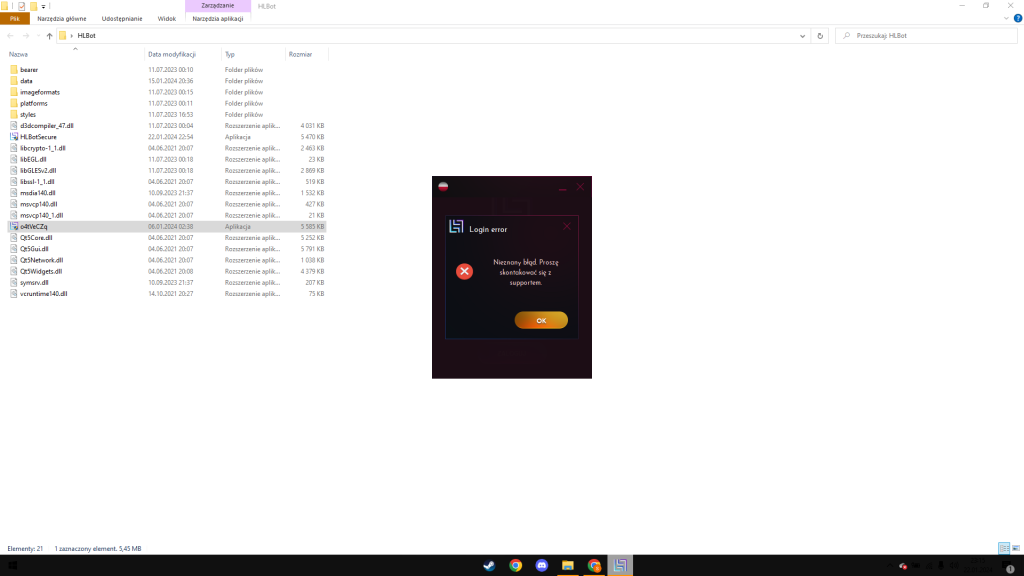Click the File Explorer taskbar icon

coord(567,565)
